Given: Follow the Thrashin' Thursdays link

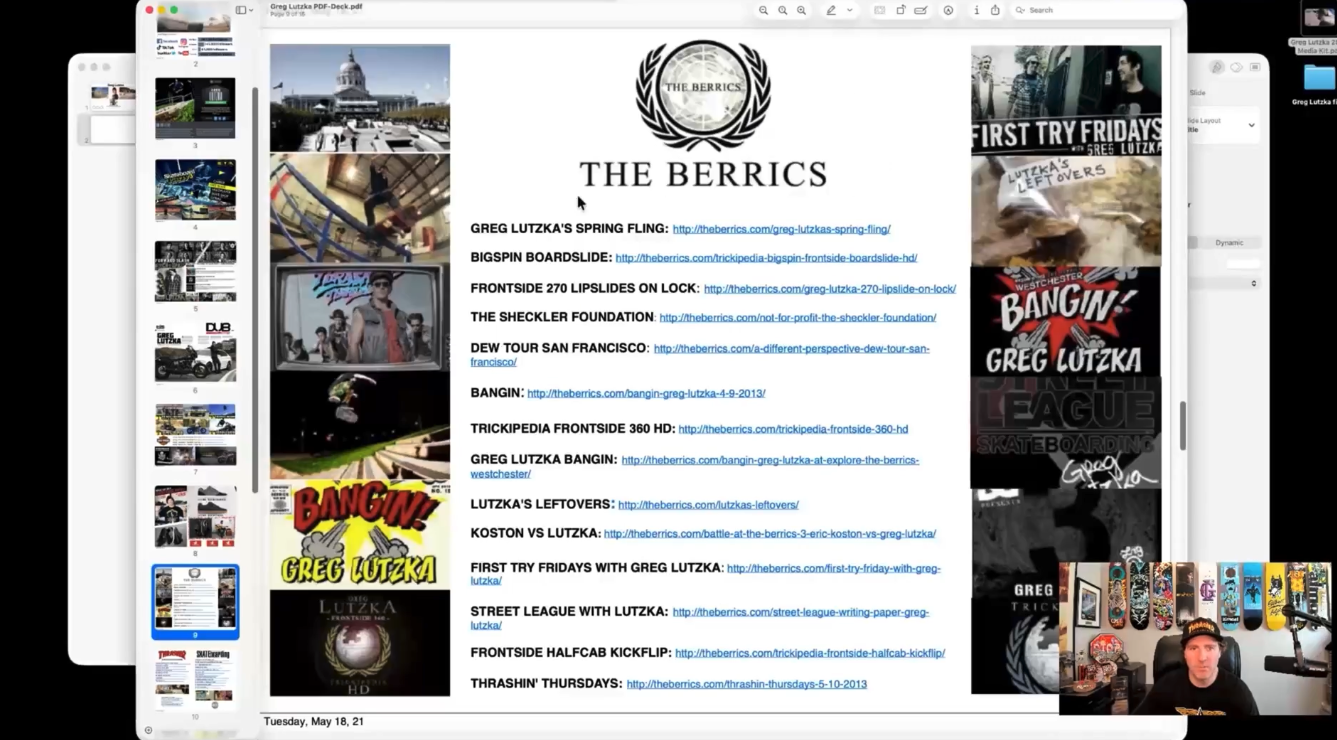Looking at the screenshot, I should click(747, 684).
